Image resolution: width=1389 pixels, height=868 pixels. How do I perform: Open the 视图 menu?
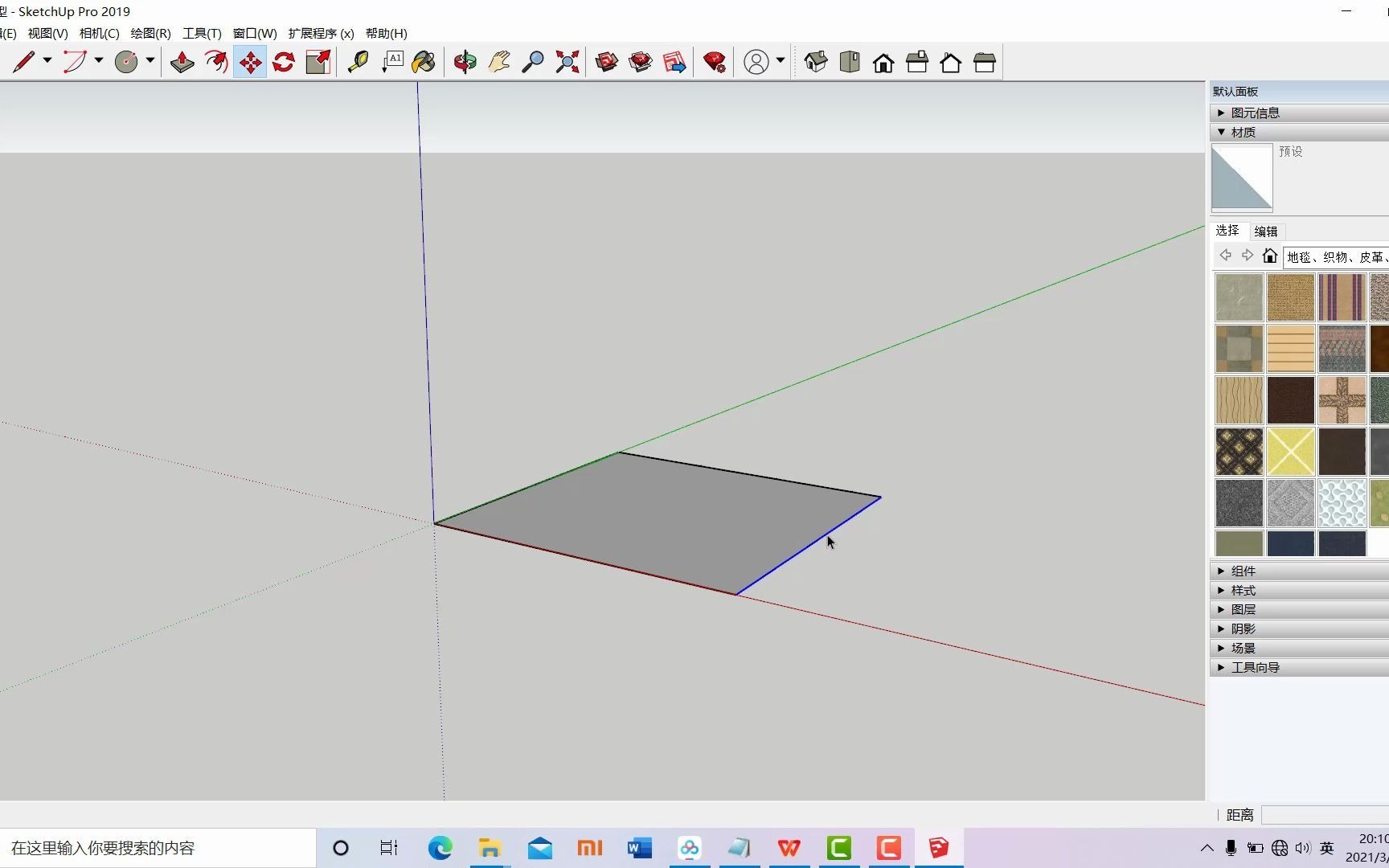(x=47, y=33)
